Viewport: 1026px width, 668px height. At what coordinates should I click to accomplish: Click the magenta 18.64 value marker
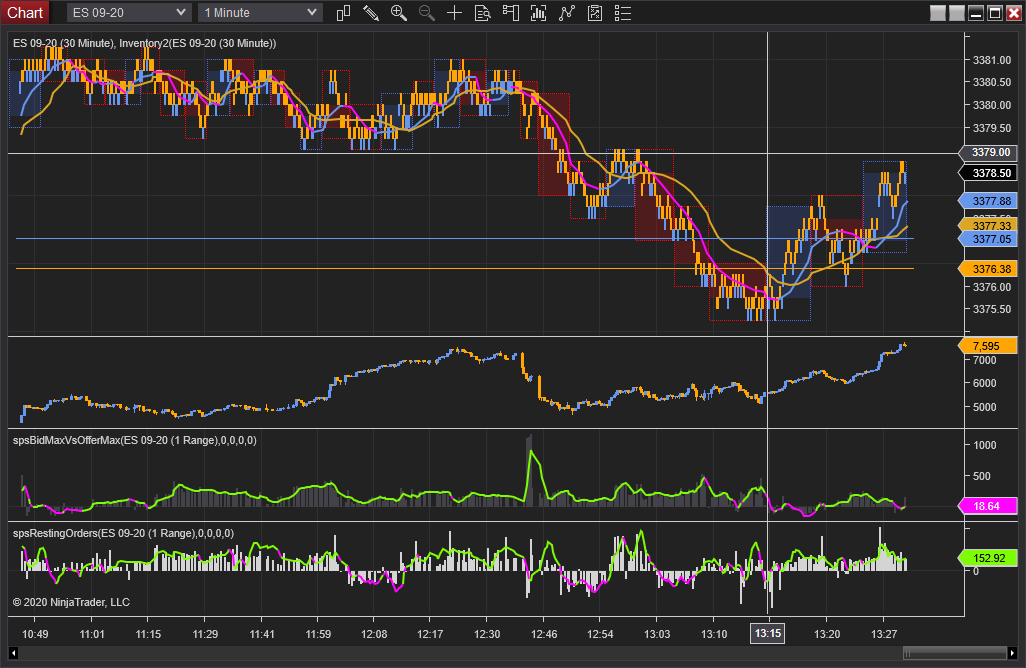pyautogui.click(x=988, y=506)
